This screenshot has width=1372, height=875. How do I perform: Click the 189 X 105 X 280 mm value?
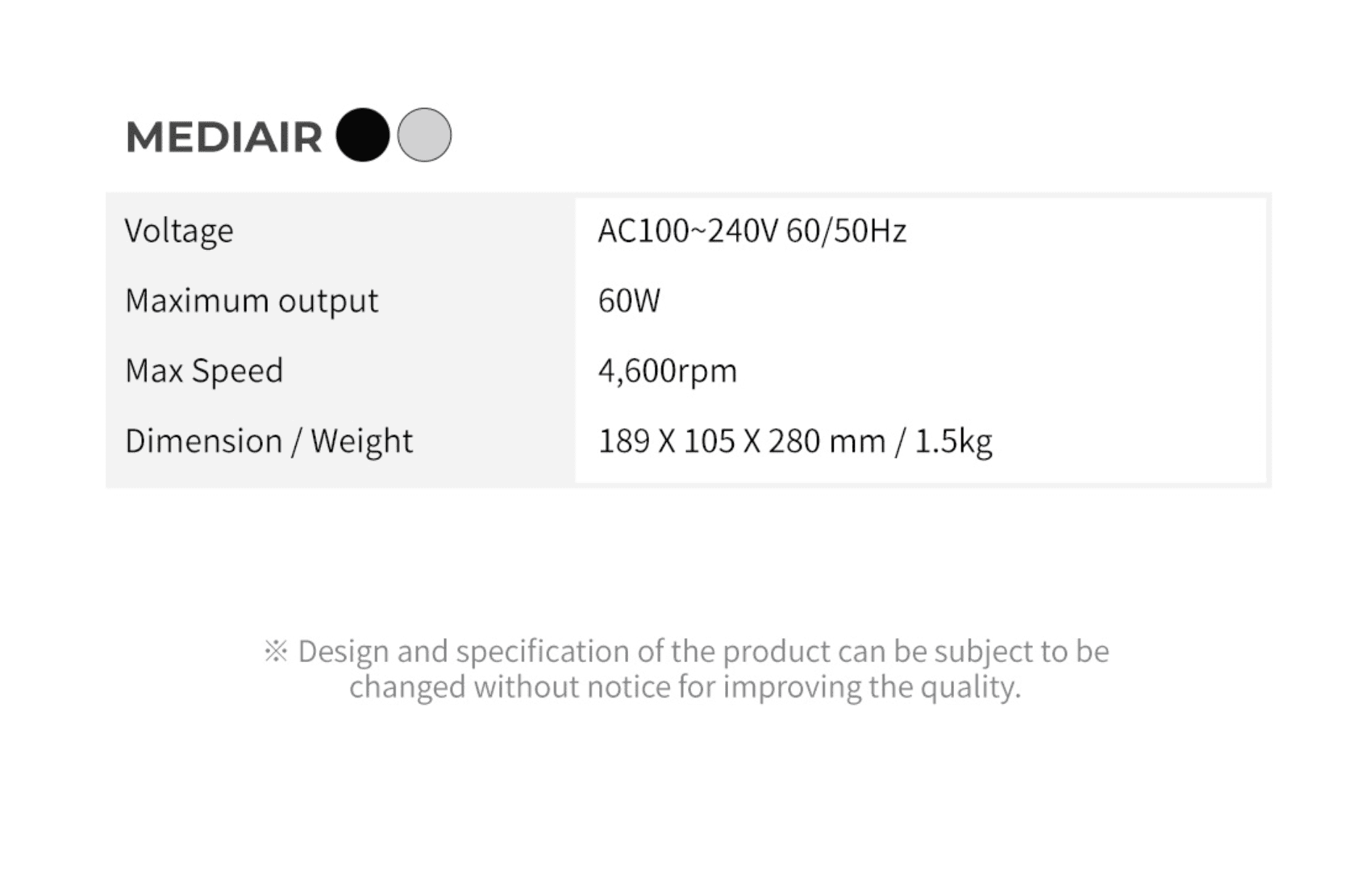coord(742,441)
